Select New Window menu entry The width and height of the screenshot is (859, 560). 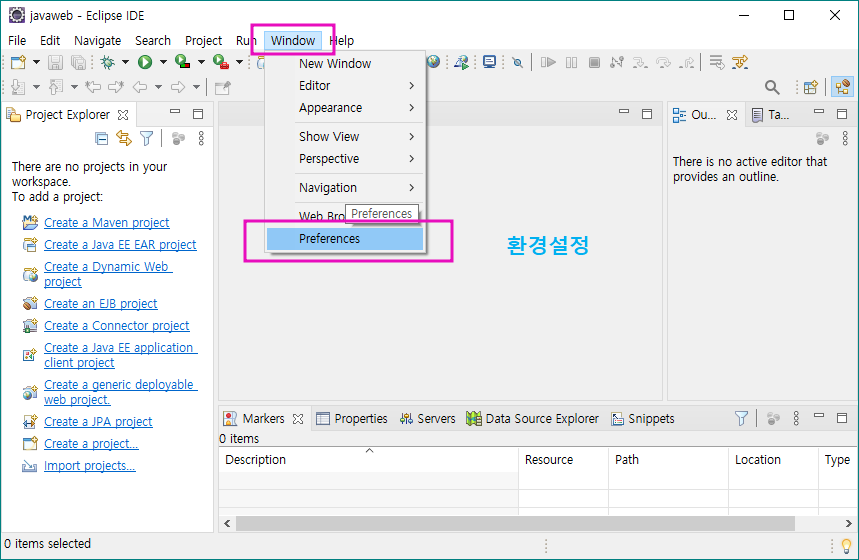coord(345,64)
